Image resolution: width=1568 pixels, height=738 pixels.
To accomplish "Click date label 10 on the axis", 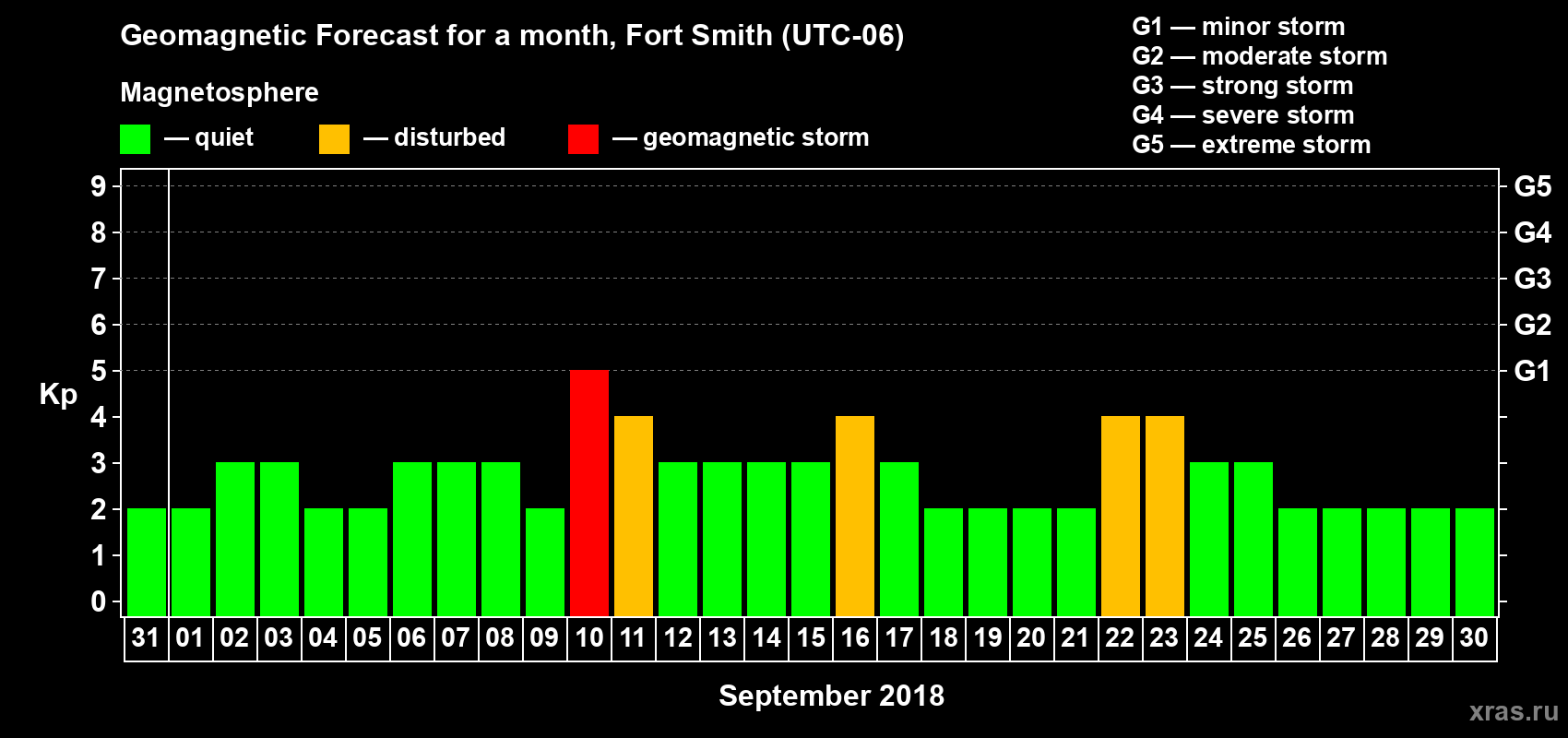I will tap(588, 637).
